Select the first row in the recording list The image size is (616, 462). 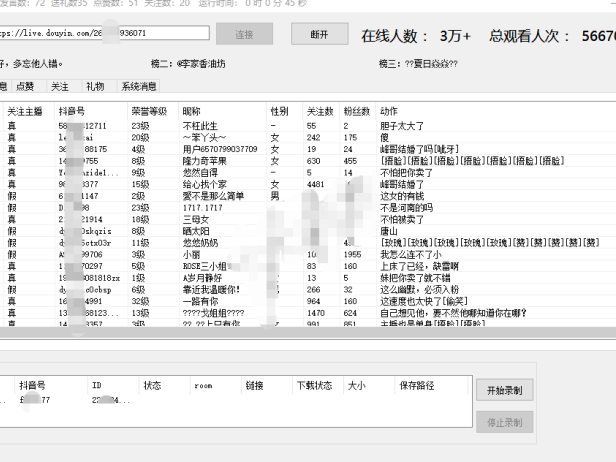[236, 400]
